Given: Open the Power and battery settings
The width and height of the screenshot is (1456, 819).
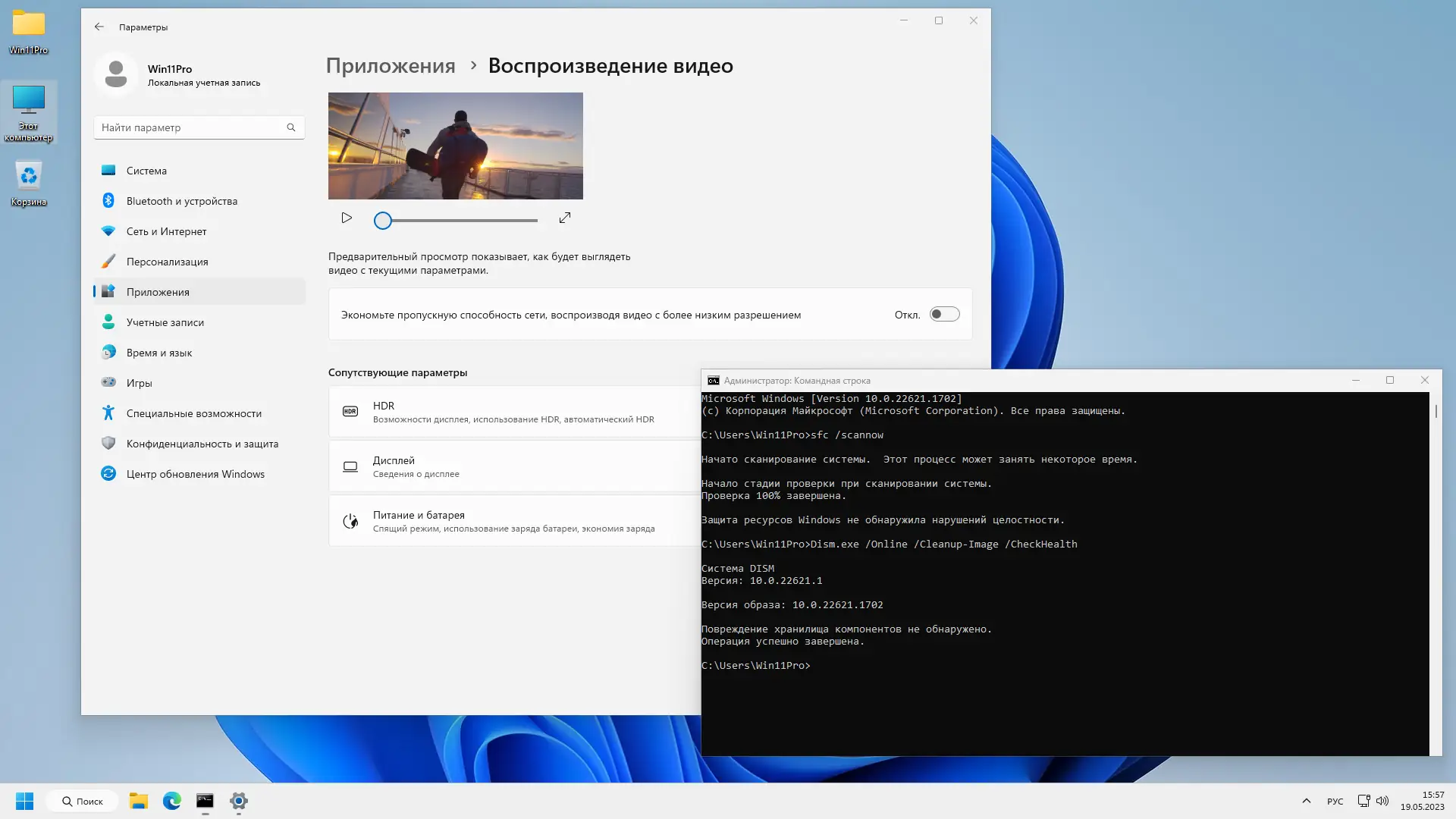Looking at the screenshot, I should pos(513,521).
